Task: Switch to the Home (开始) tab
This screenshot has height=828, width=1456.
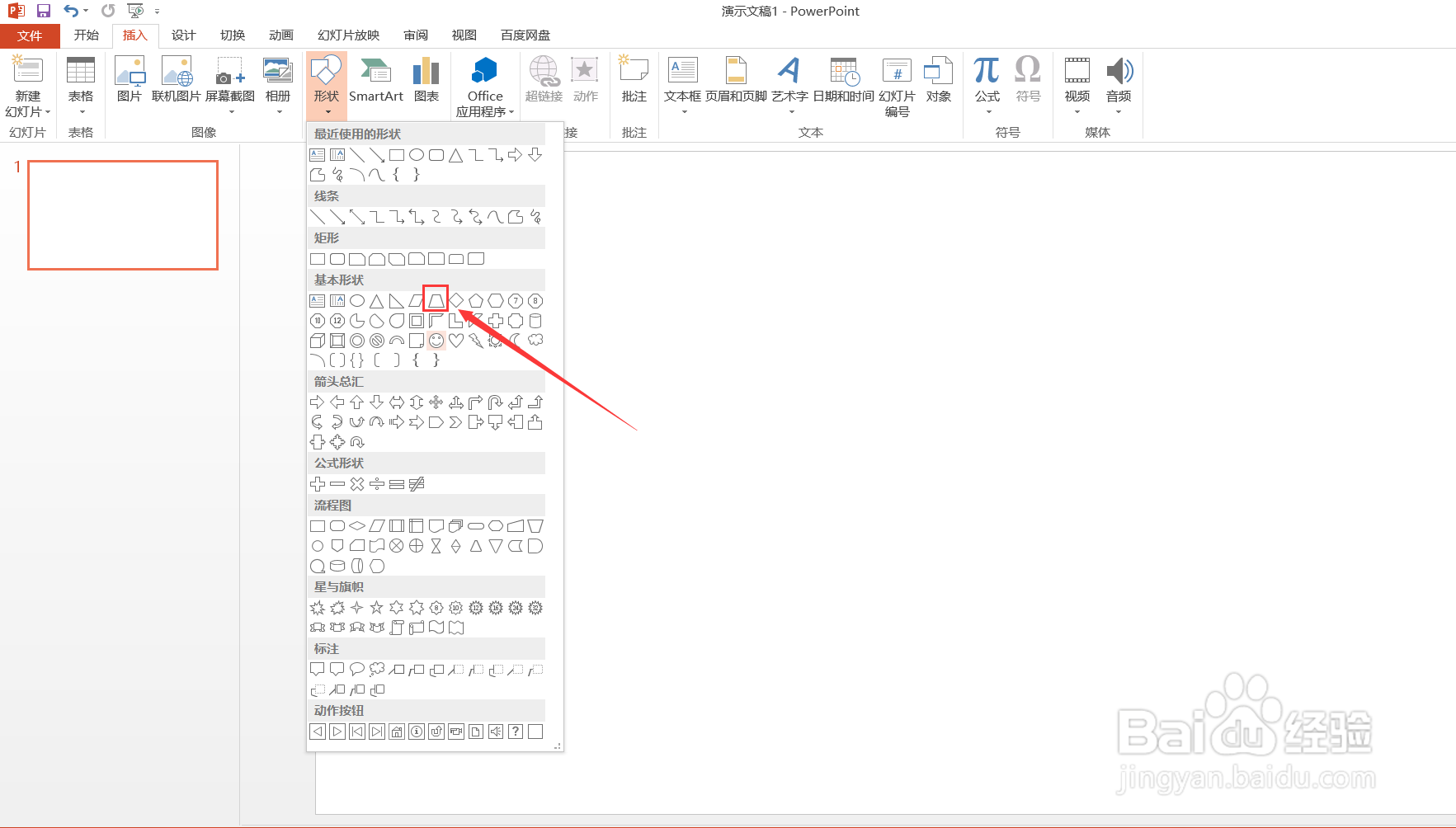Action: pyautogui.click(x=86, y=35)
